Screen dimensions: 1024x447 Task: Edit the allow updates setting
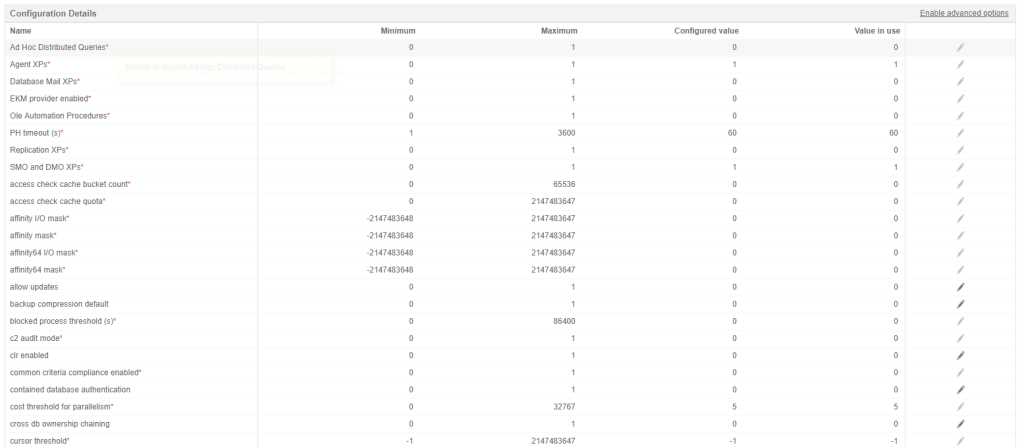click(x=960, y=287)
